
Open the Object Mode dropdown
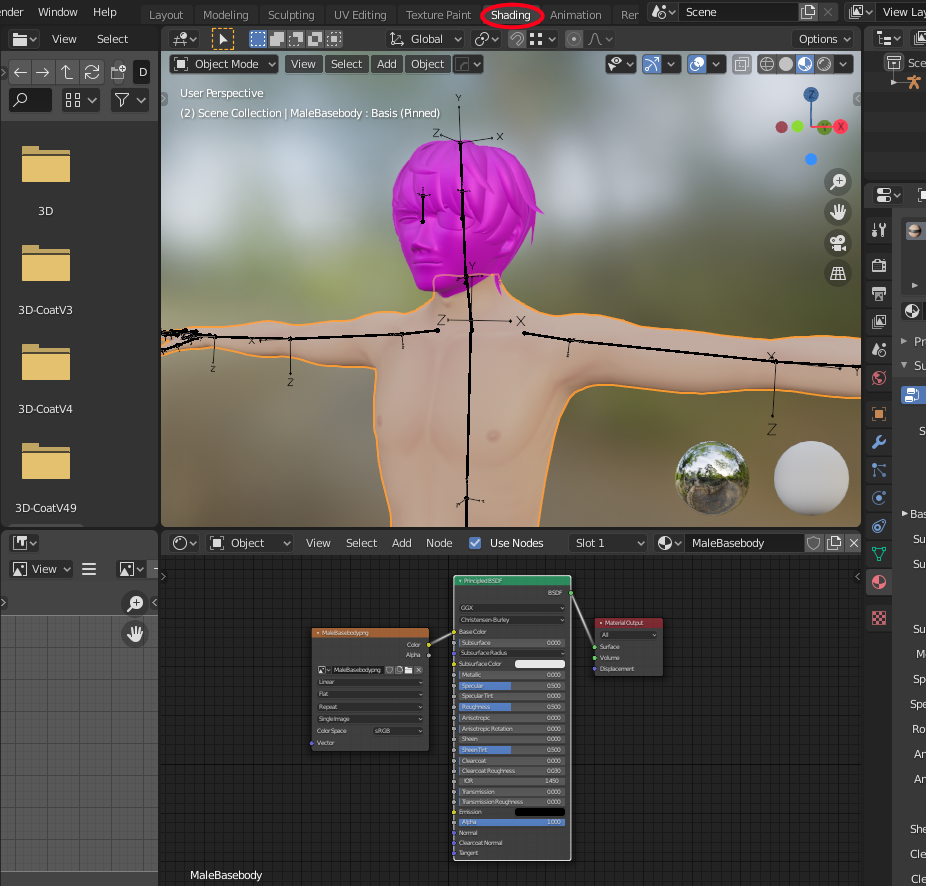tap(224, 64)
